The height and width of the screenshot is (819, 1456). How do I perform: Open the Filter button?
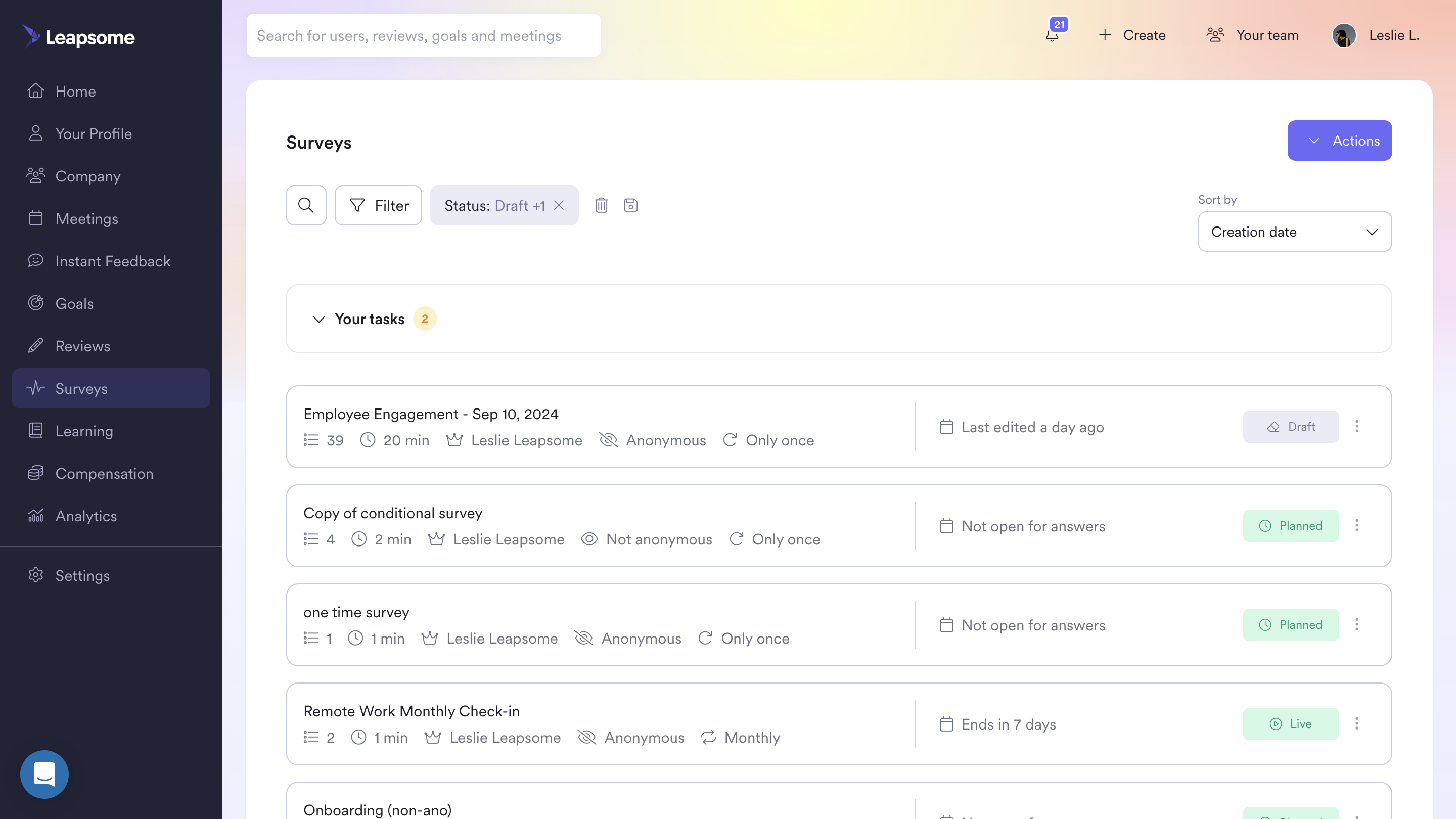click(378, 205)
